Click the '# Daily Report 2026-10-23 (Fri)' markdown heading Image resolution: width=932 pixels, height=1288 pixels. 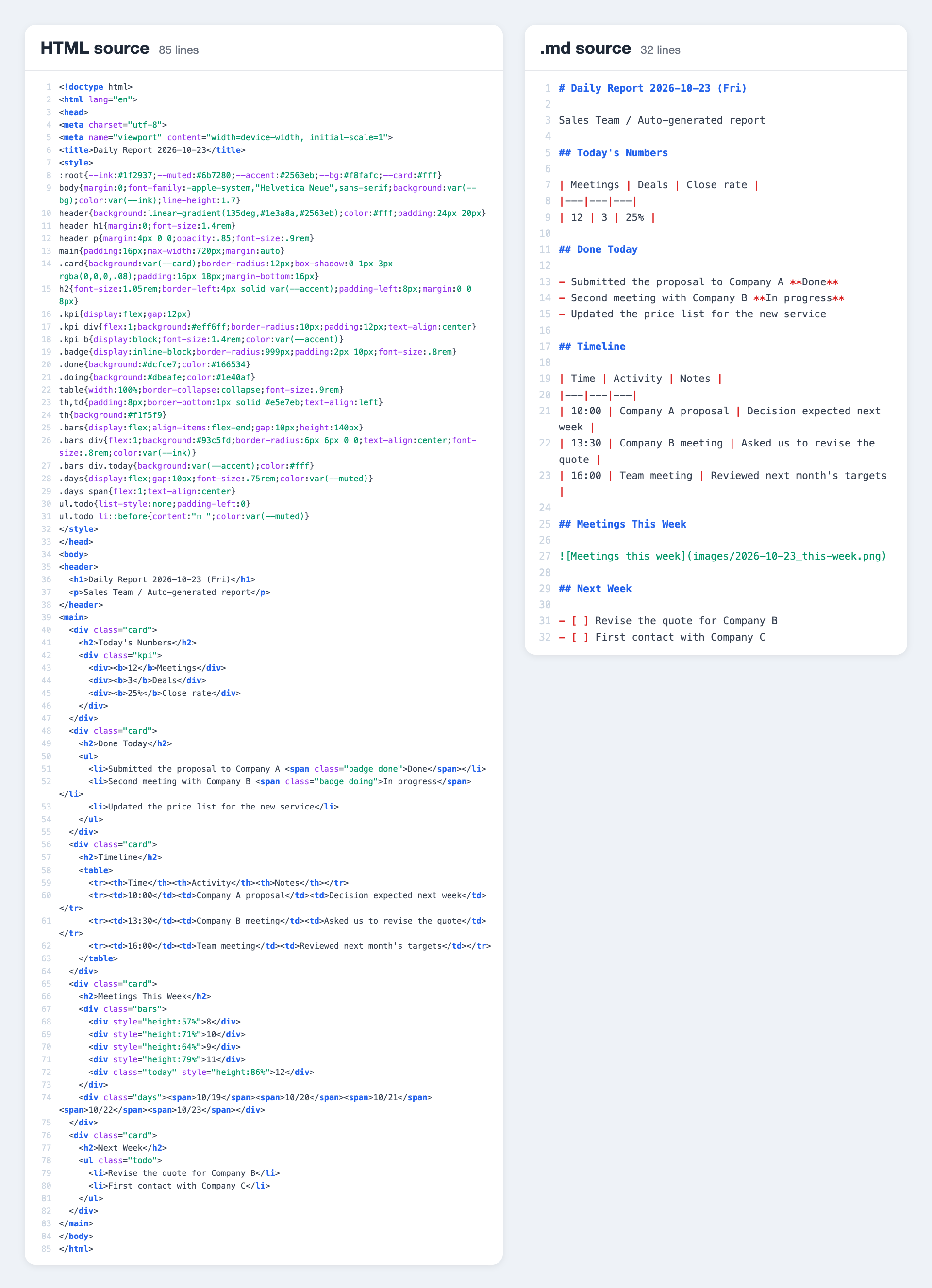pyautogui.click(x=652, y=88)
